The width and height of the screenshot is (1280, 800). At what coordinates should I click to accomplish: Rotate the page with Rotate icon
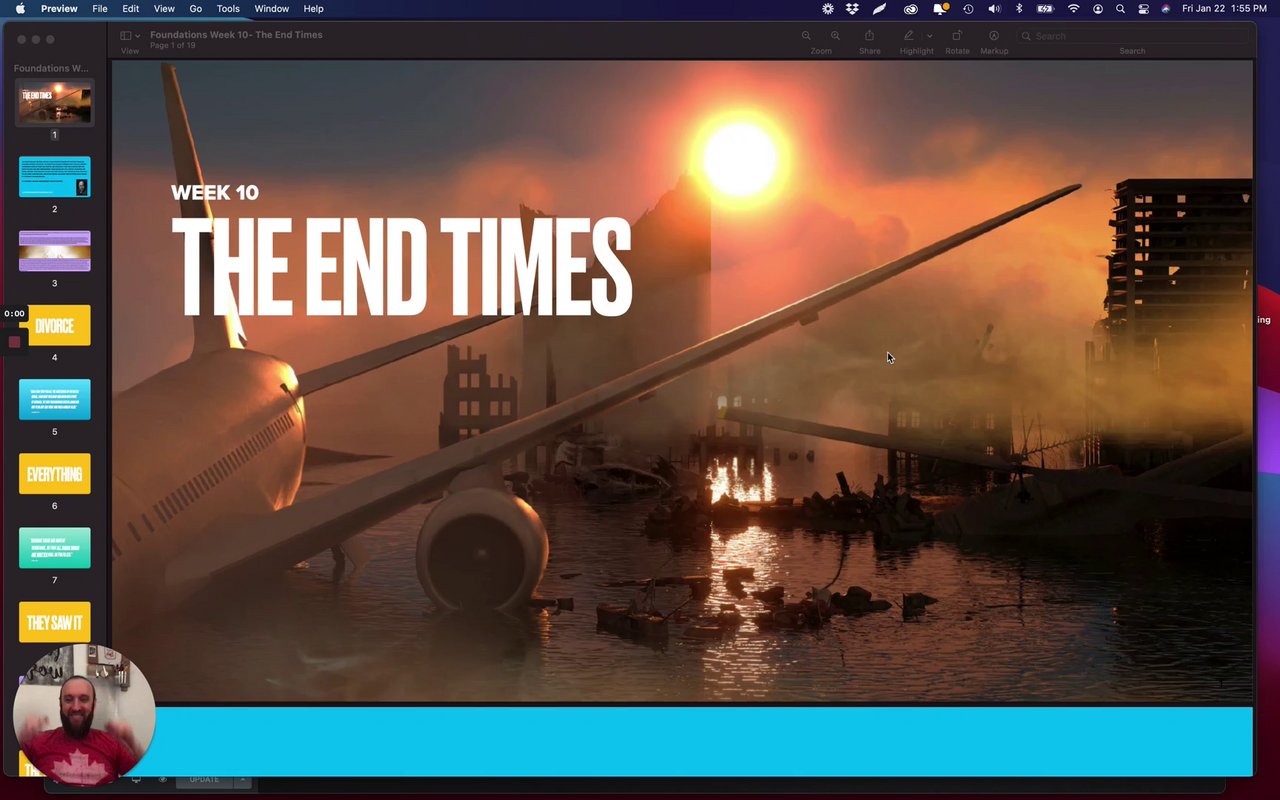tap(957, 36)
